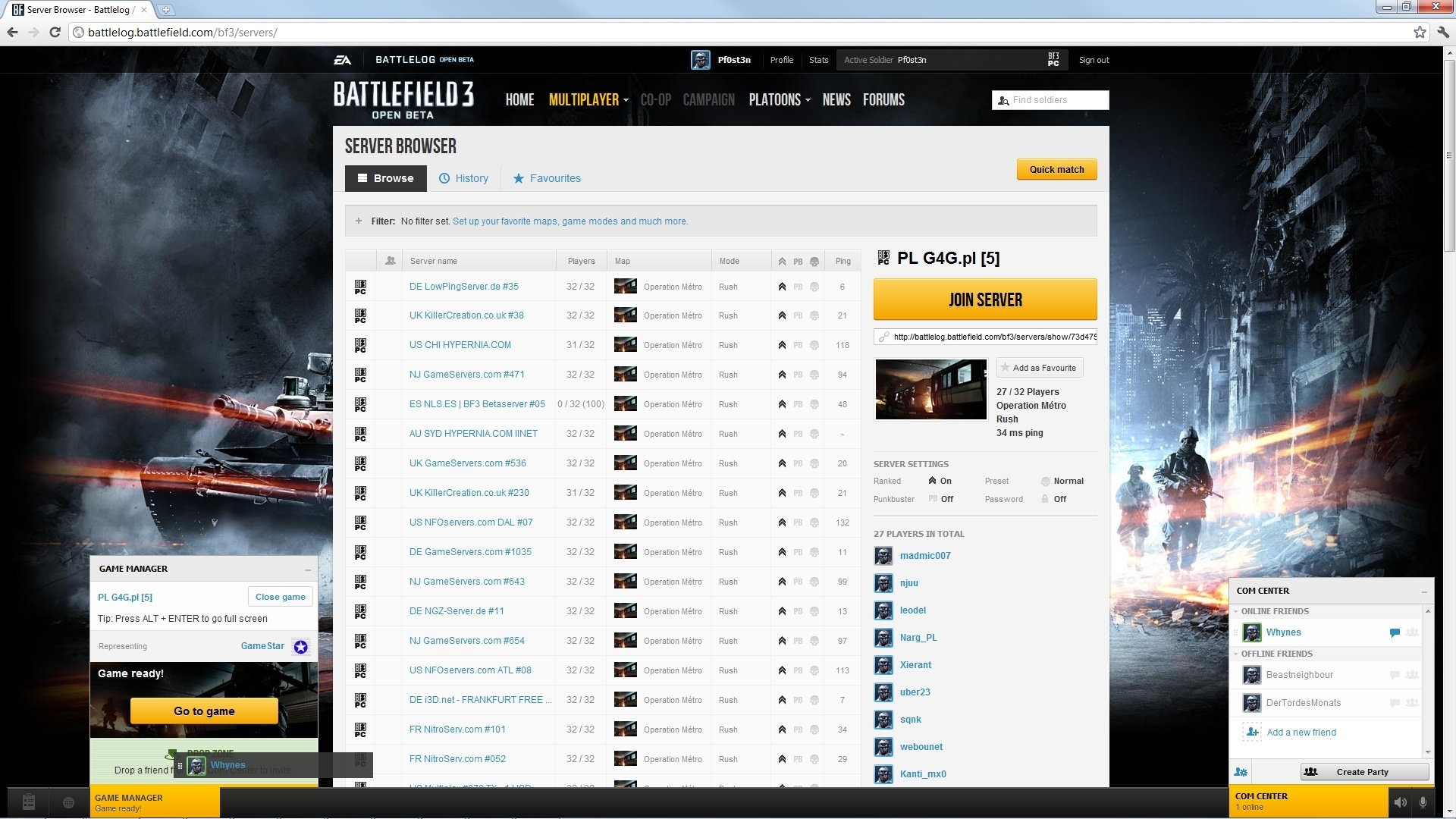
Task: Click the Join Server button
Action: [x=985, y=300]
